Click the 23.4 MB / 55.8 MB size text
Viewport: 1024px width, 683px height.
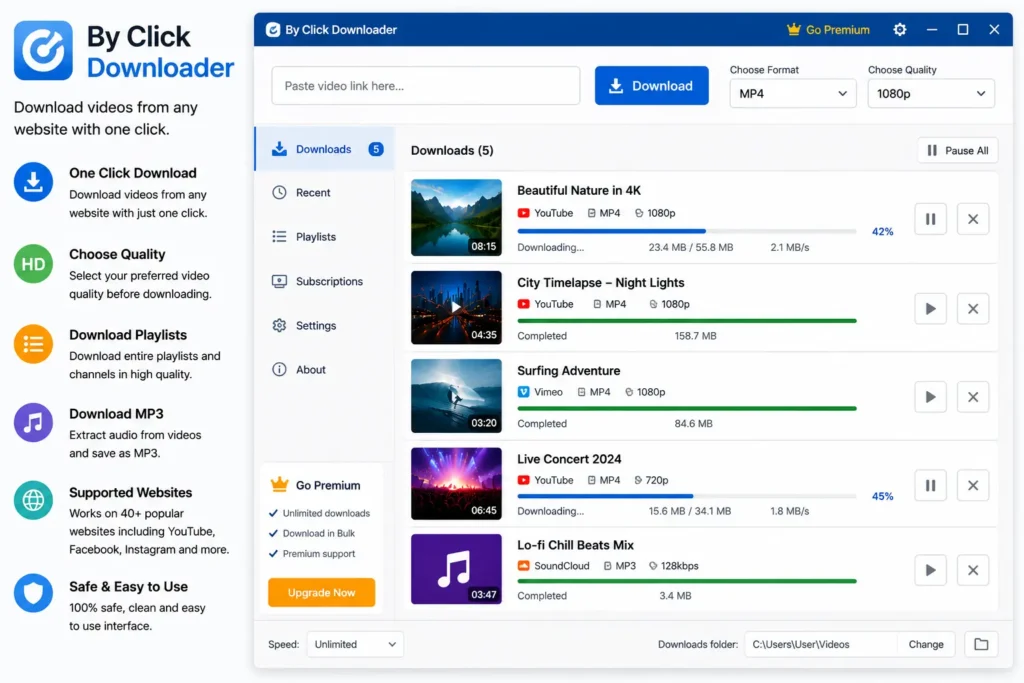[x=690, y=247]
